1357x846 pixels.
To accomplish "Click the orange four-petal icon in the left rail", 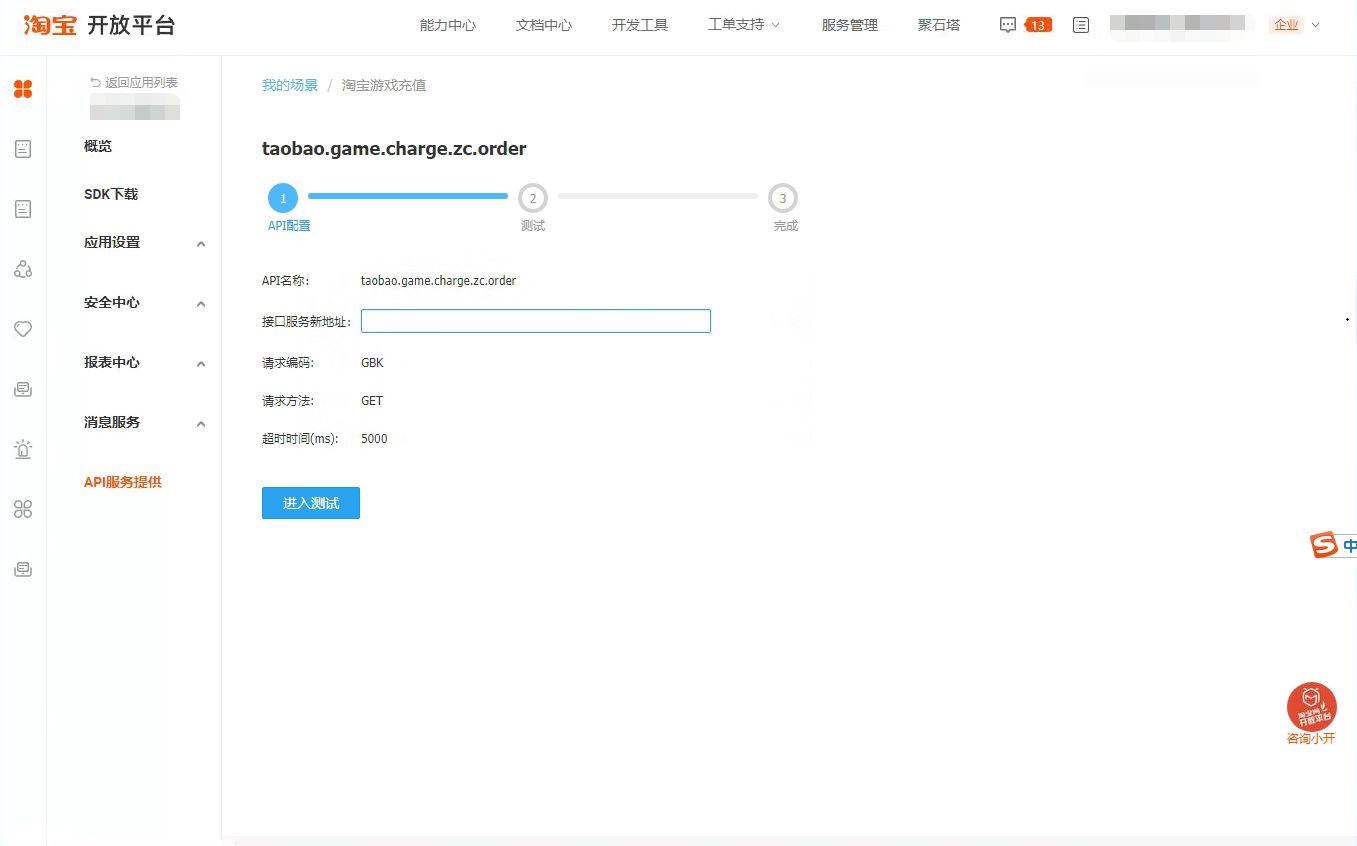I will (x=23, y=89).
